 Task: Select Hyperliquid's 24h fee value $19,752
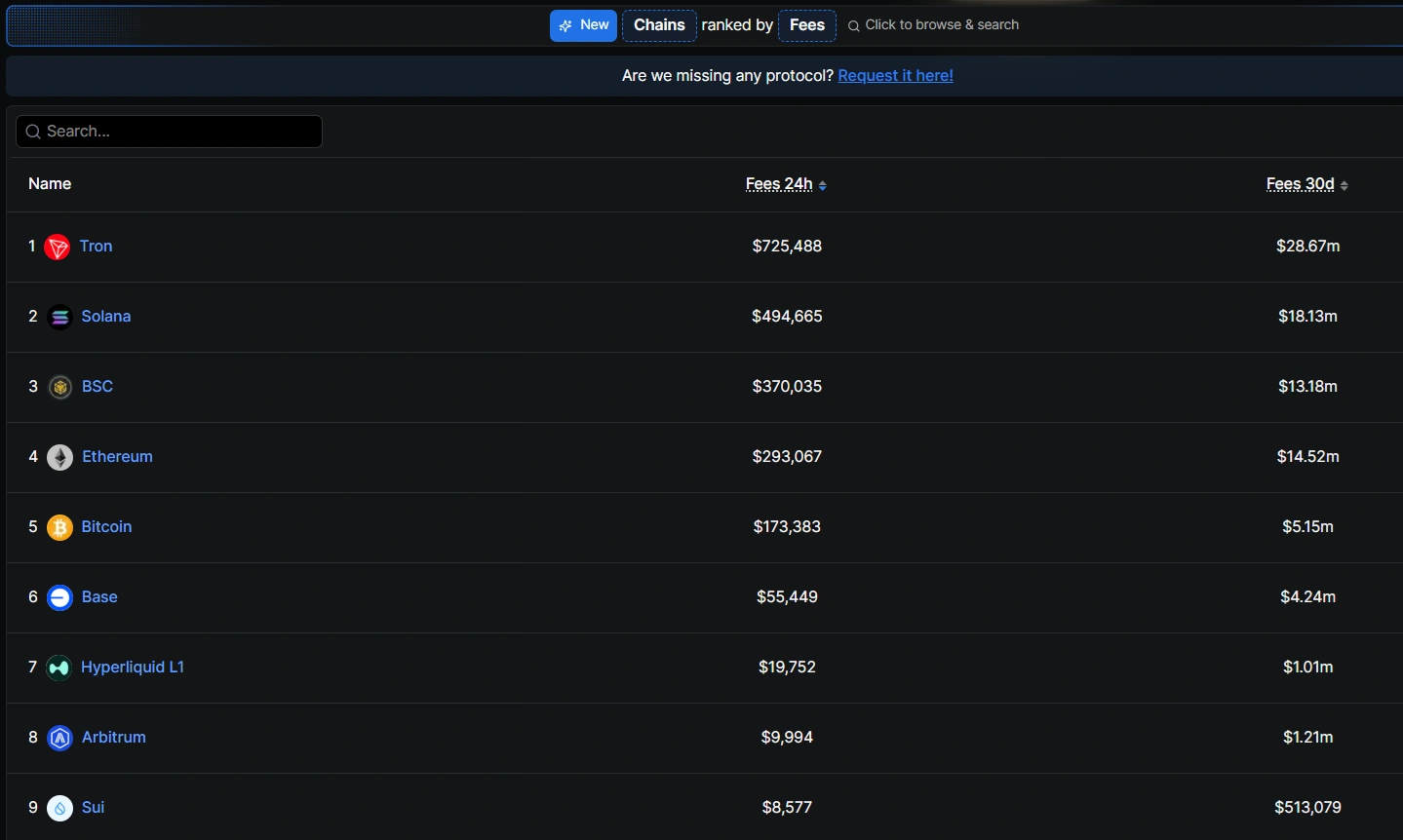click(x=787, y=668)
